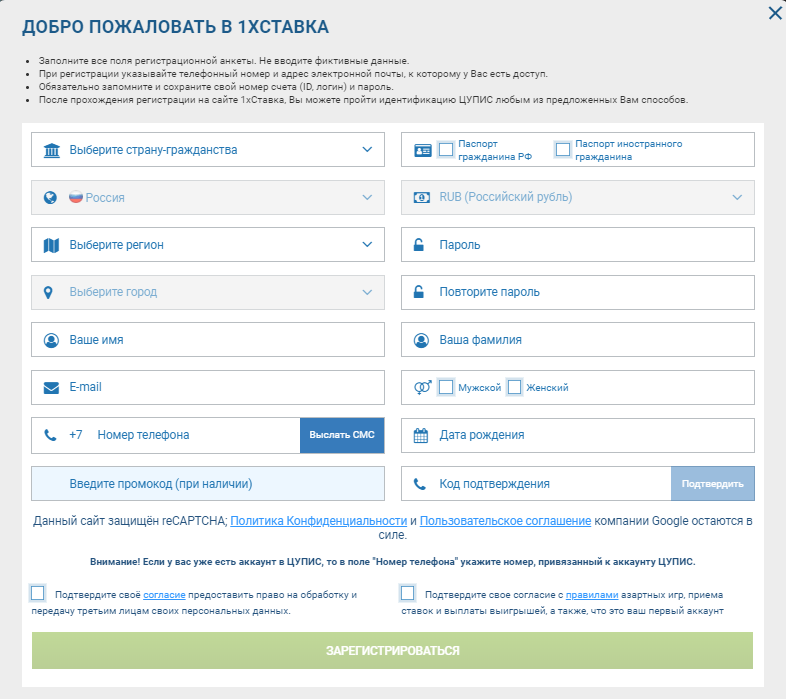
Task: Click the ID card passport icon
Action: (423, 150)
